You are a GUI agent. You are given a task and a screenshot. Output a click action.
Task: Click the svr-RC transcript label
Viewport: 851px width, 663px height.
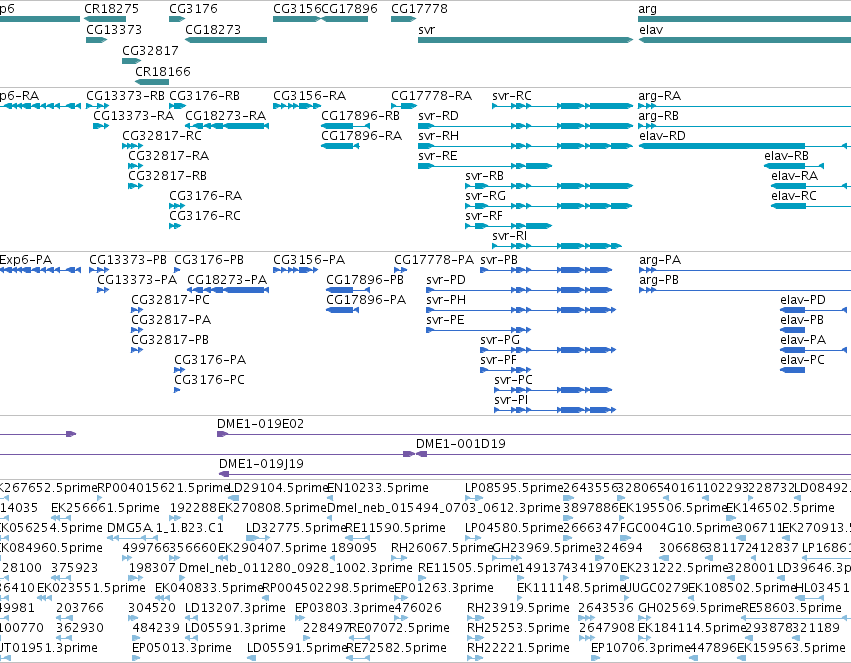(512, 96)
